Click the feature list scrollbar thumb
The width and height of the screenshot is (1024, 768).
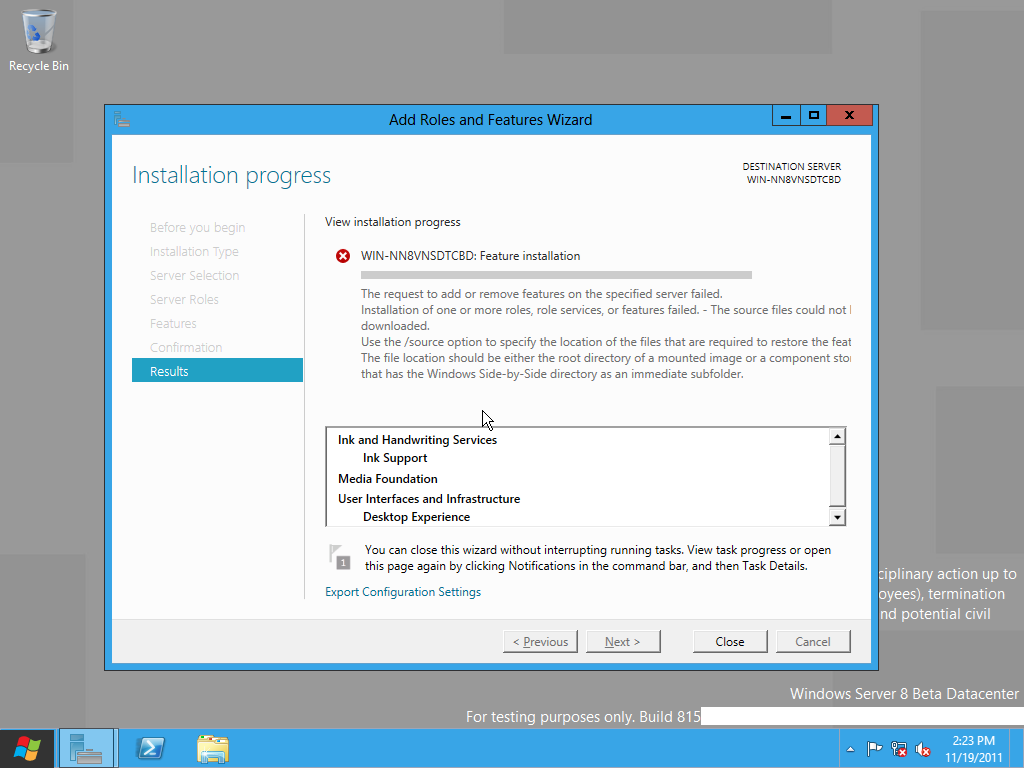[837, 475]
